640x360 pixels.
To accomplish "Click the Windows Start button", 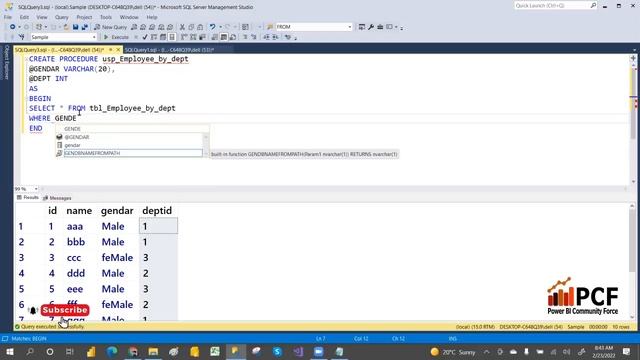I will (10, 351).
